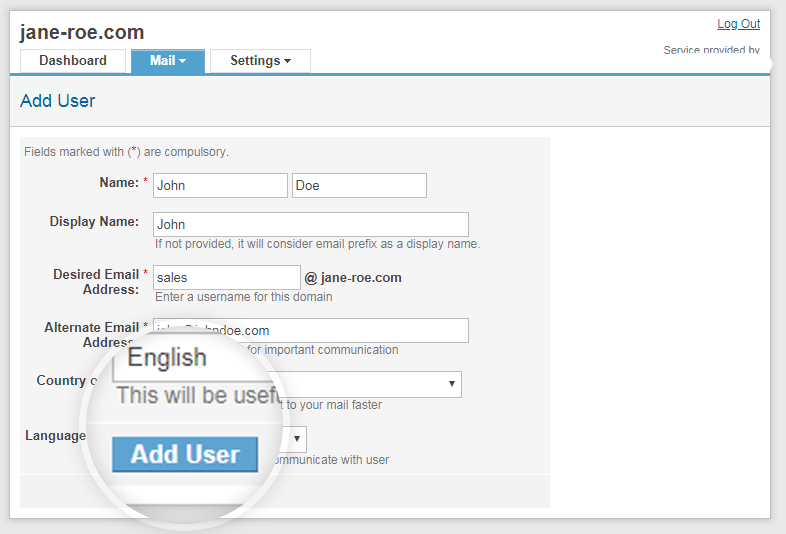Screen dimensions: 786x534
Task: Click the Name field label
Action: pyautogui.click(x=119, y=183)
